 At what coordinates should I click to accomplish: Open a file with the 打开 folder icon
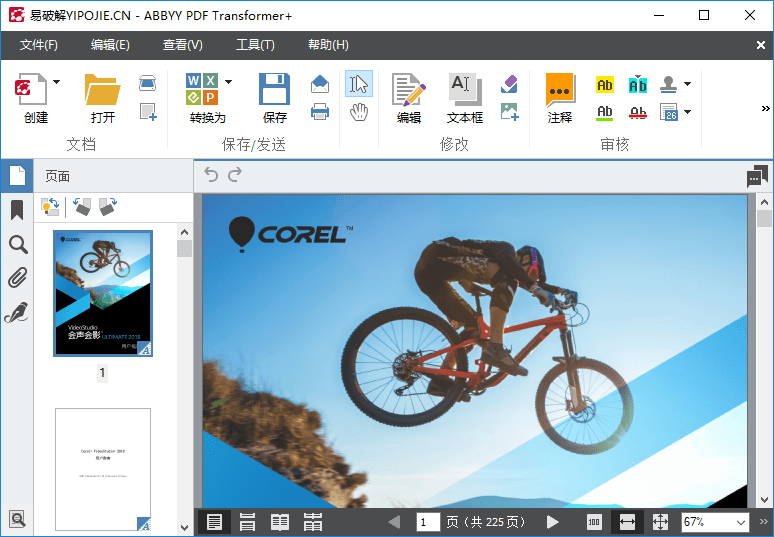click(x=102, y=89)
